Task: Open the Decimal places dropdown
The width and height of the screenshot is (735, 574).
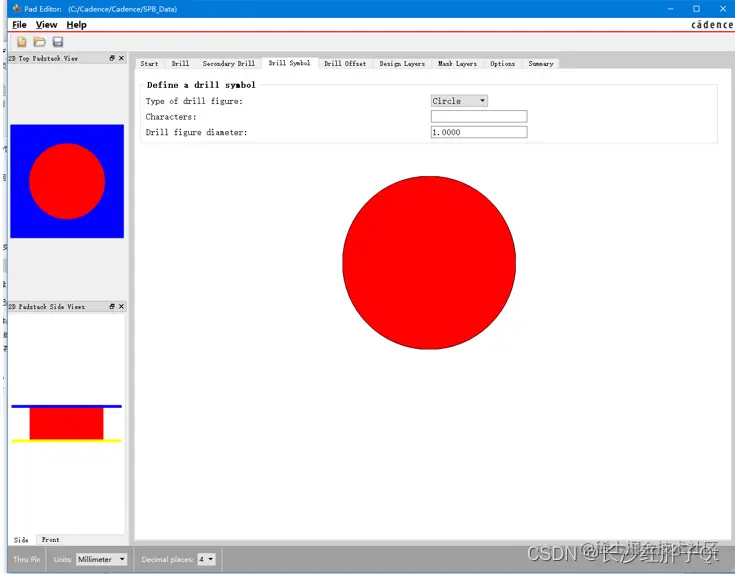Action: point(206,559)
